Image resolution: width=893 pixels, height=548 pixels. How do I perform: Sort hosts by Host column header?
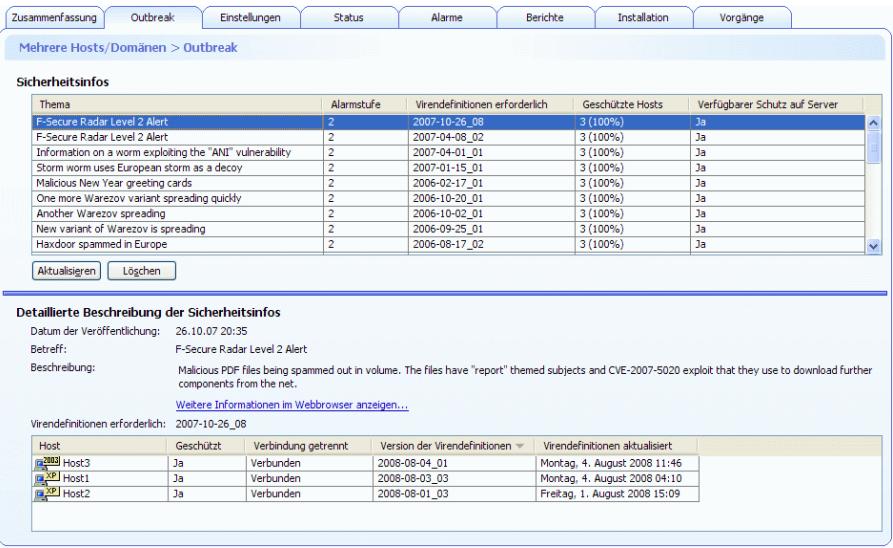pyautogui.click(x=100, y=446)
